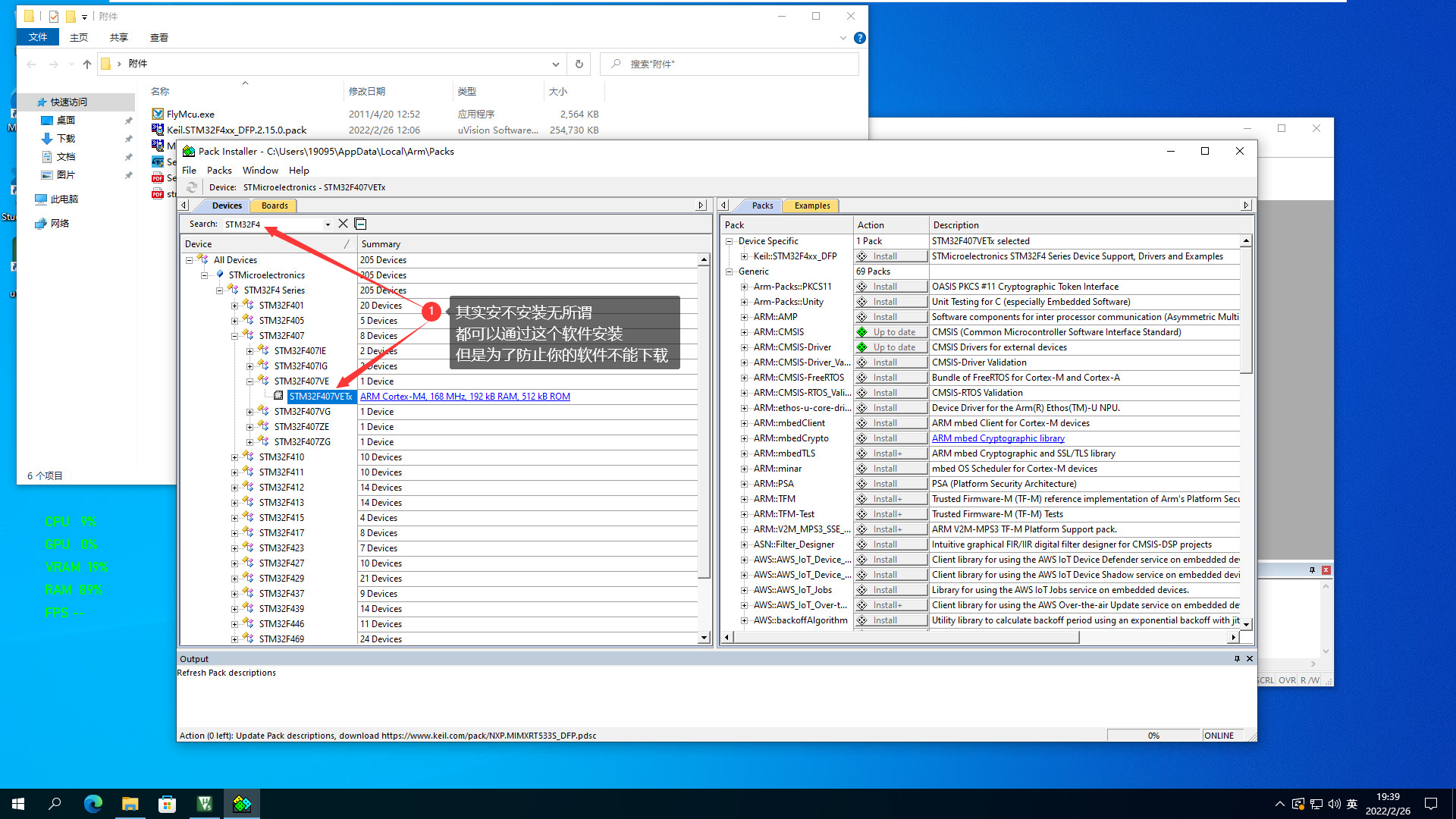Click the Windows search icon in the taskbar
Screen dimensions: 1456x819
54,803
